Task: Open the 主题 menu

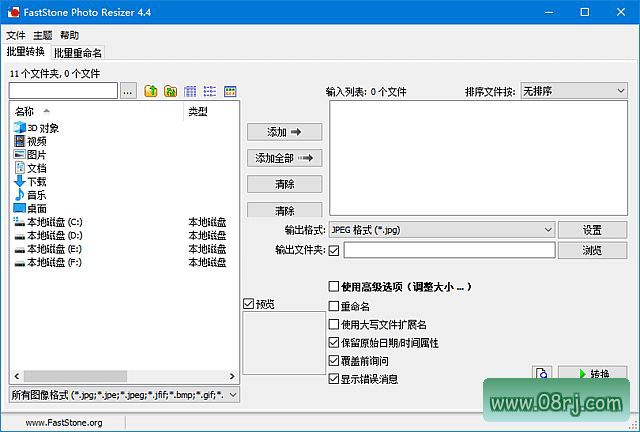Action: [x=42, y=36]
